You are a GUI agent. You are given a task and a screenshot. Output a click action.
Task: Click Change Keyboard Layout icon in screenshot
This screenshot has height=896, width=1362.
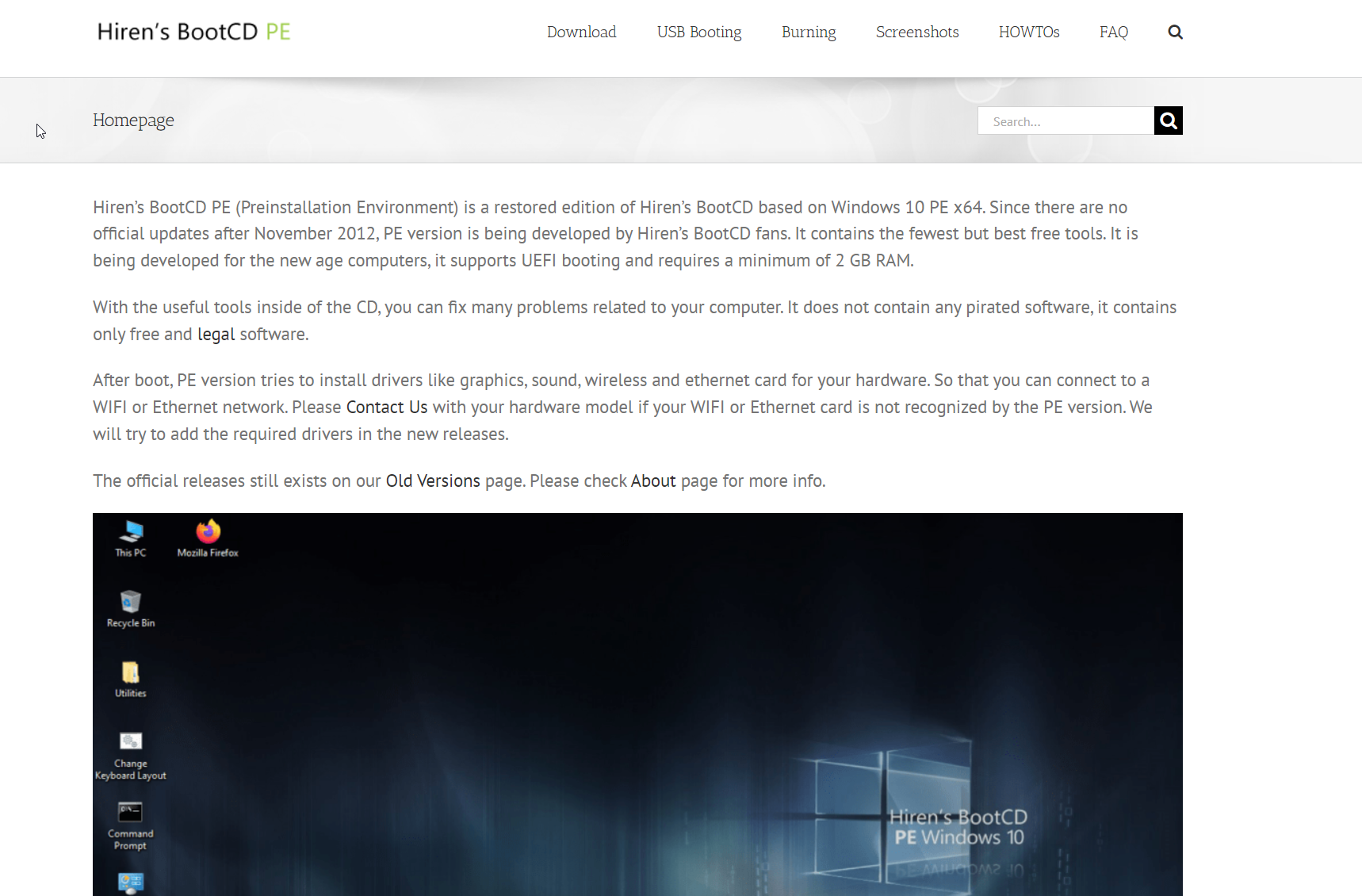[131, 756]
